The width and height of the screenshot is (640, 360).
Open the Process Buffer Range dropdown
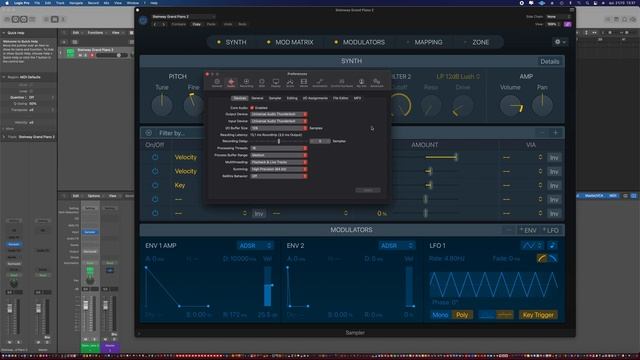pos(279,155)
